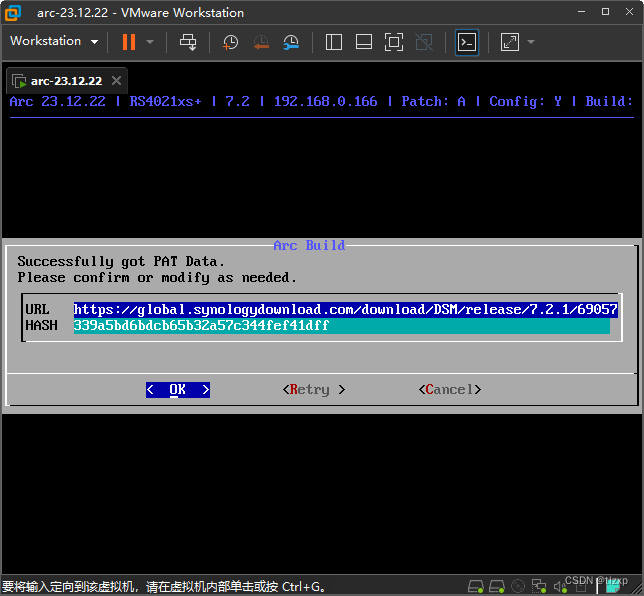The image size is (644, 596).
Task: Revert the virtual machine to snapshot
Action: (261, 42)
